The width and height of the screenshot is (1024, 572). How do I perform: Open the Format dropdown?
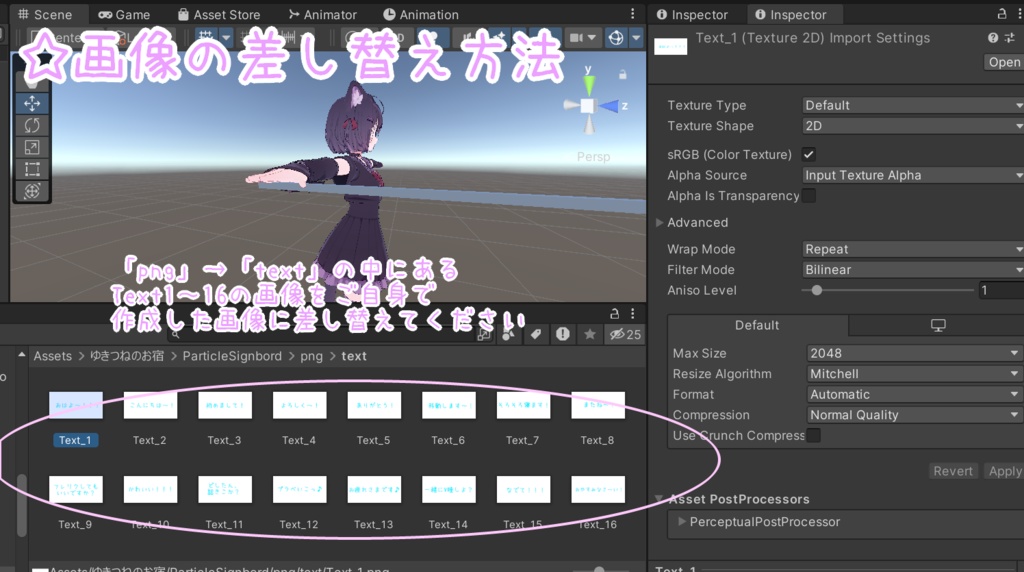tap(914, 394)
